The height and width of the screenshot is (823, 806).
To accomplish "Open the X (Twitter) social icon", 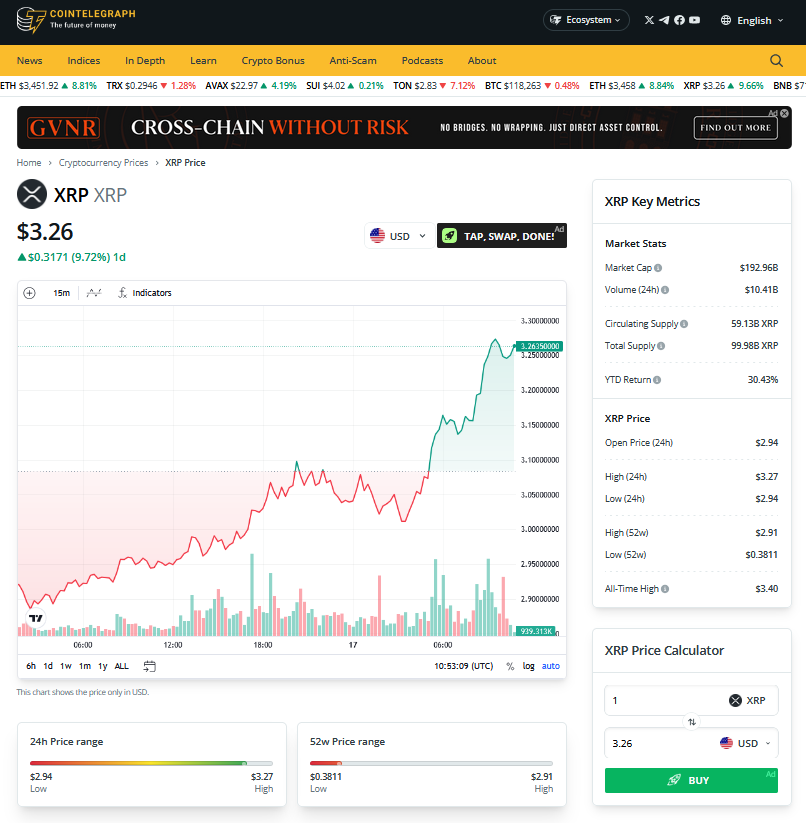I will (x=649, y=20).
